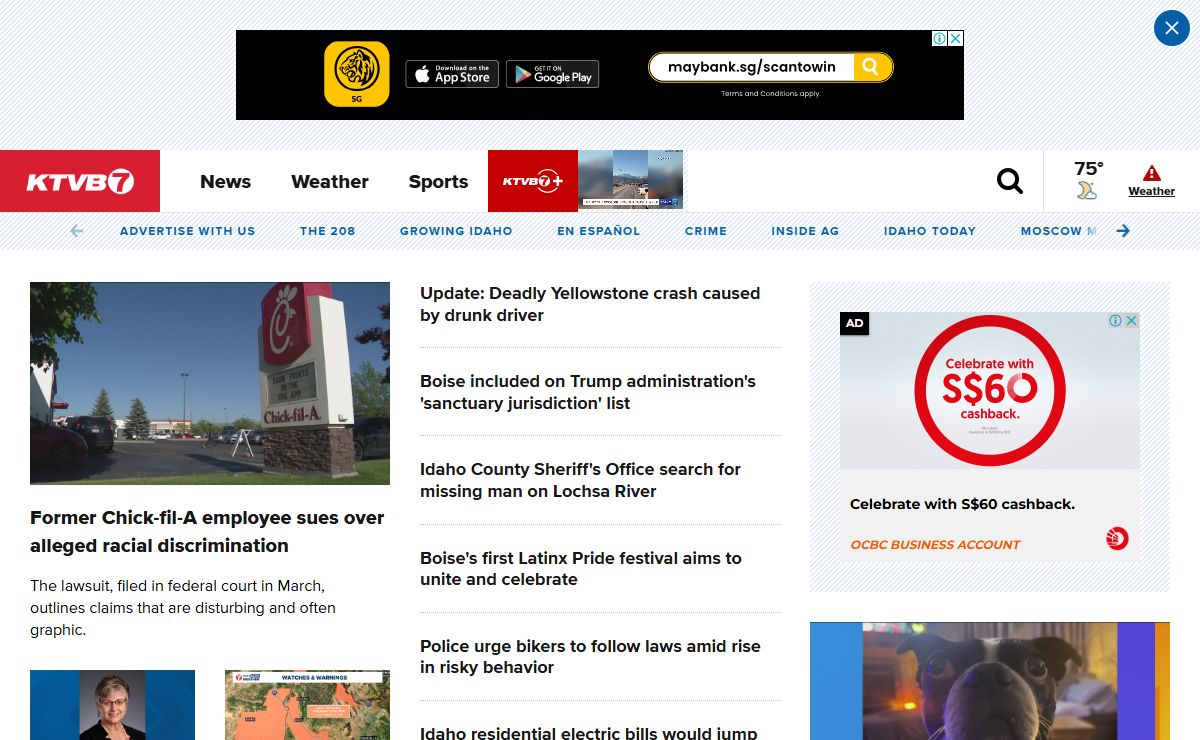The width and height of the screenshot is (1200, 740).
Task: Open police urge bikers story
Action: 590,657
